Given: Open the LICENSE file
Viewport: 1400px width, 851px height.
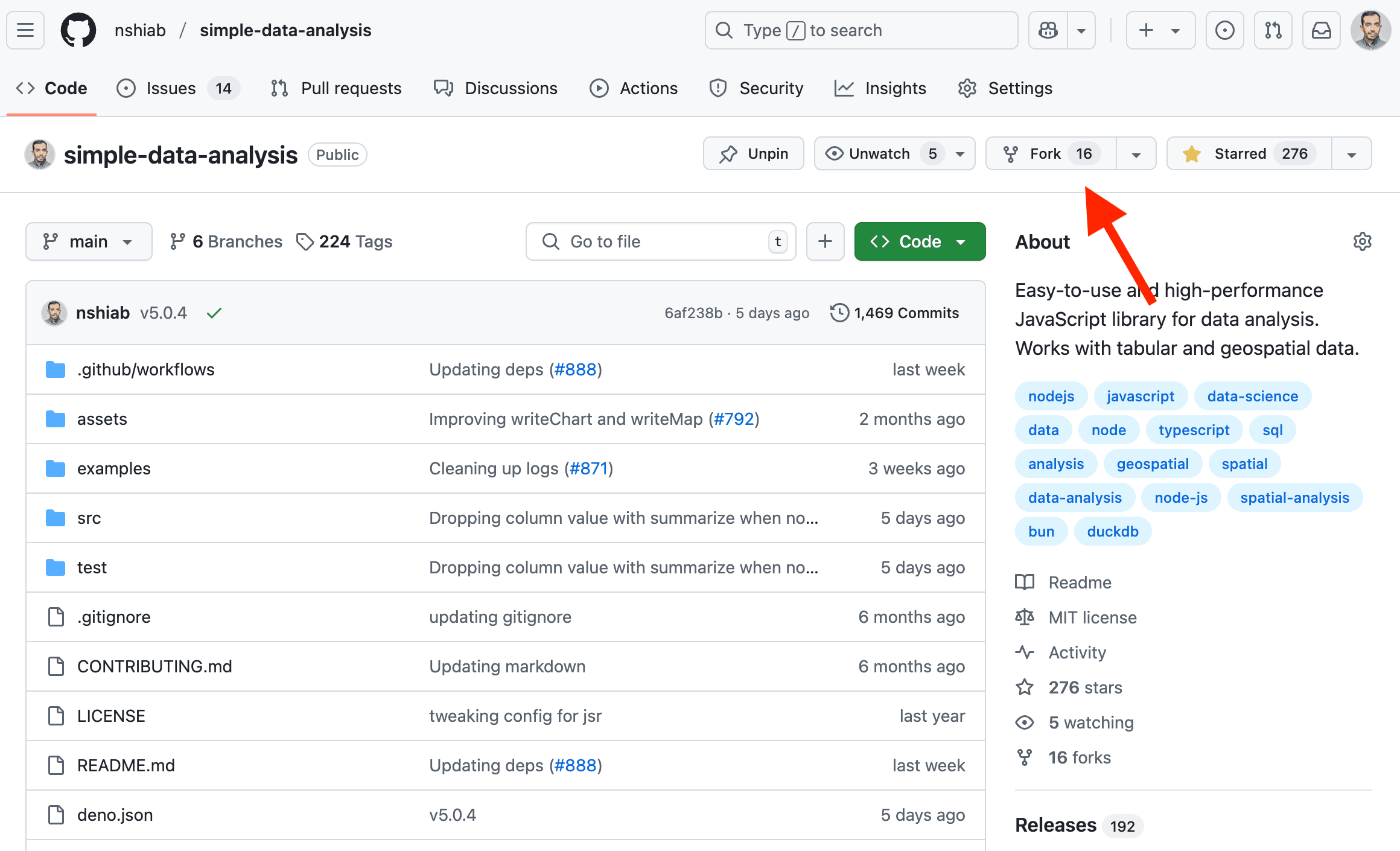Looking at the screenshot, I should pos(111,716).
